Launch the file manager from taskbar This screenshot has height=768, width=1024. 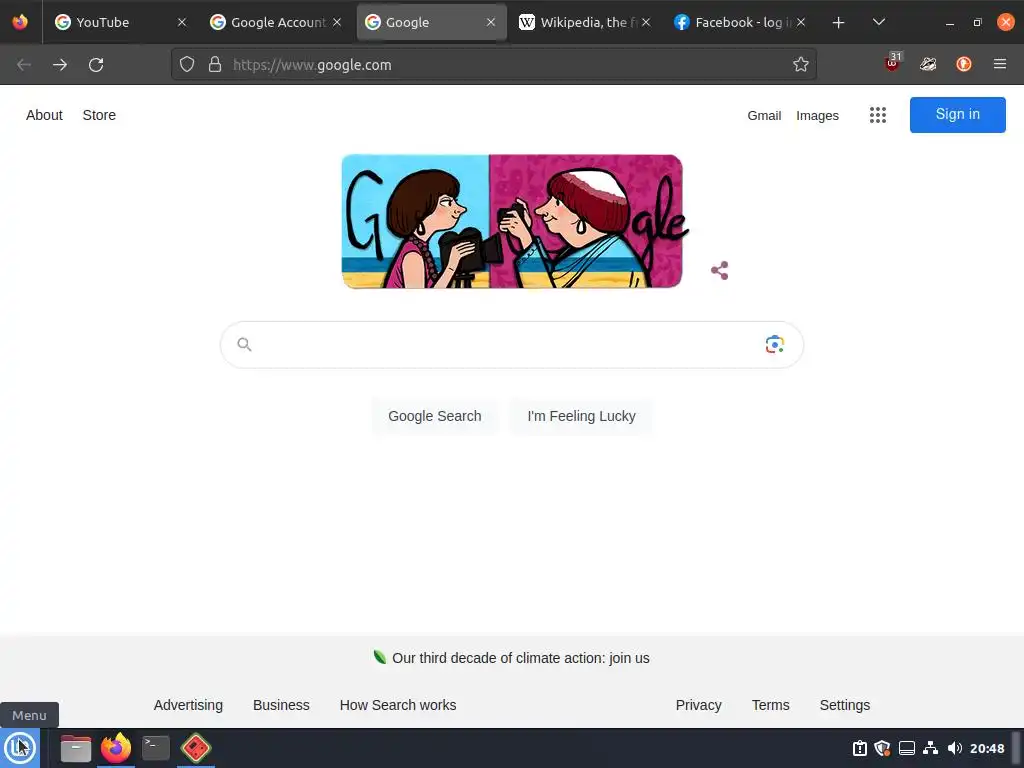click(76, 748)
